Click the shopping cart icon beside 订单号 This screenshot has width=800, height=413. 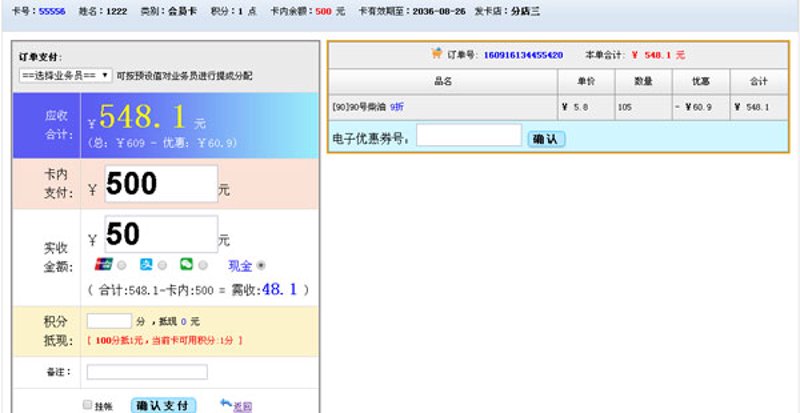[x=437, y=53]
